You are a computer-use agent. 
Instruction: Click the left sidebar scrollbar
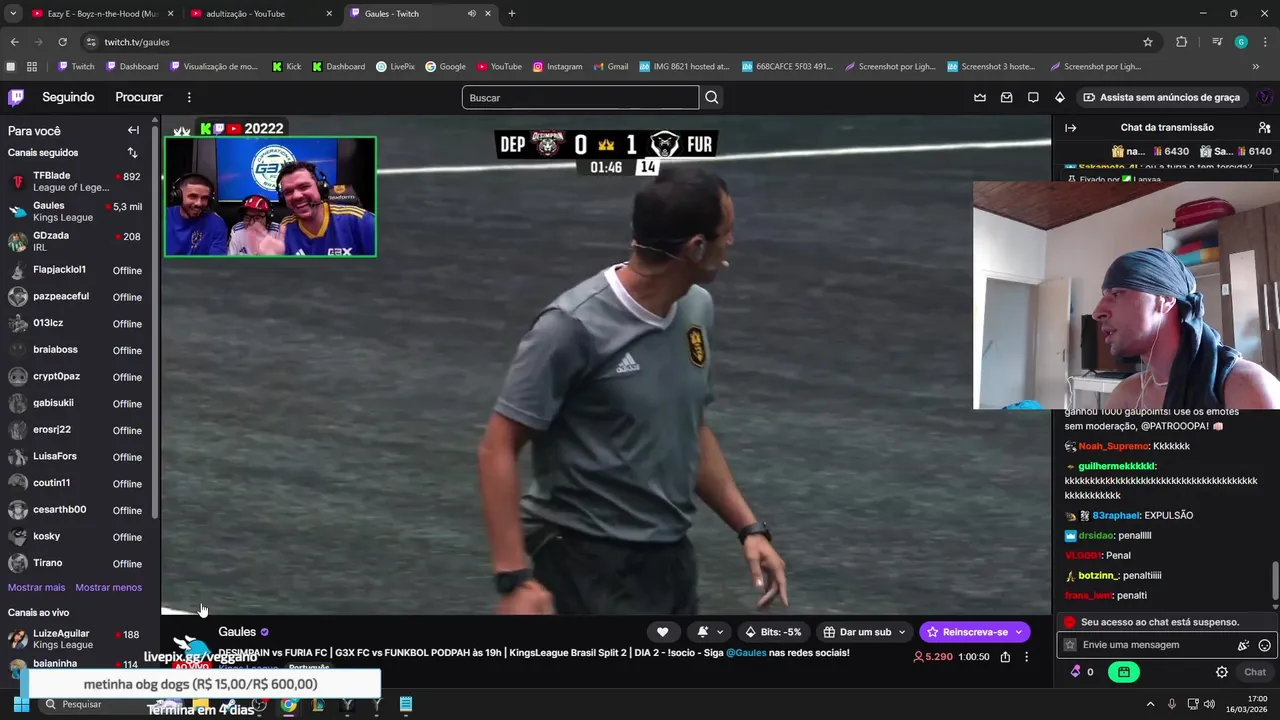pos(155,320)
